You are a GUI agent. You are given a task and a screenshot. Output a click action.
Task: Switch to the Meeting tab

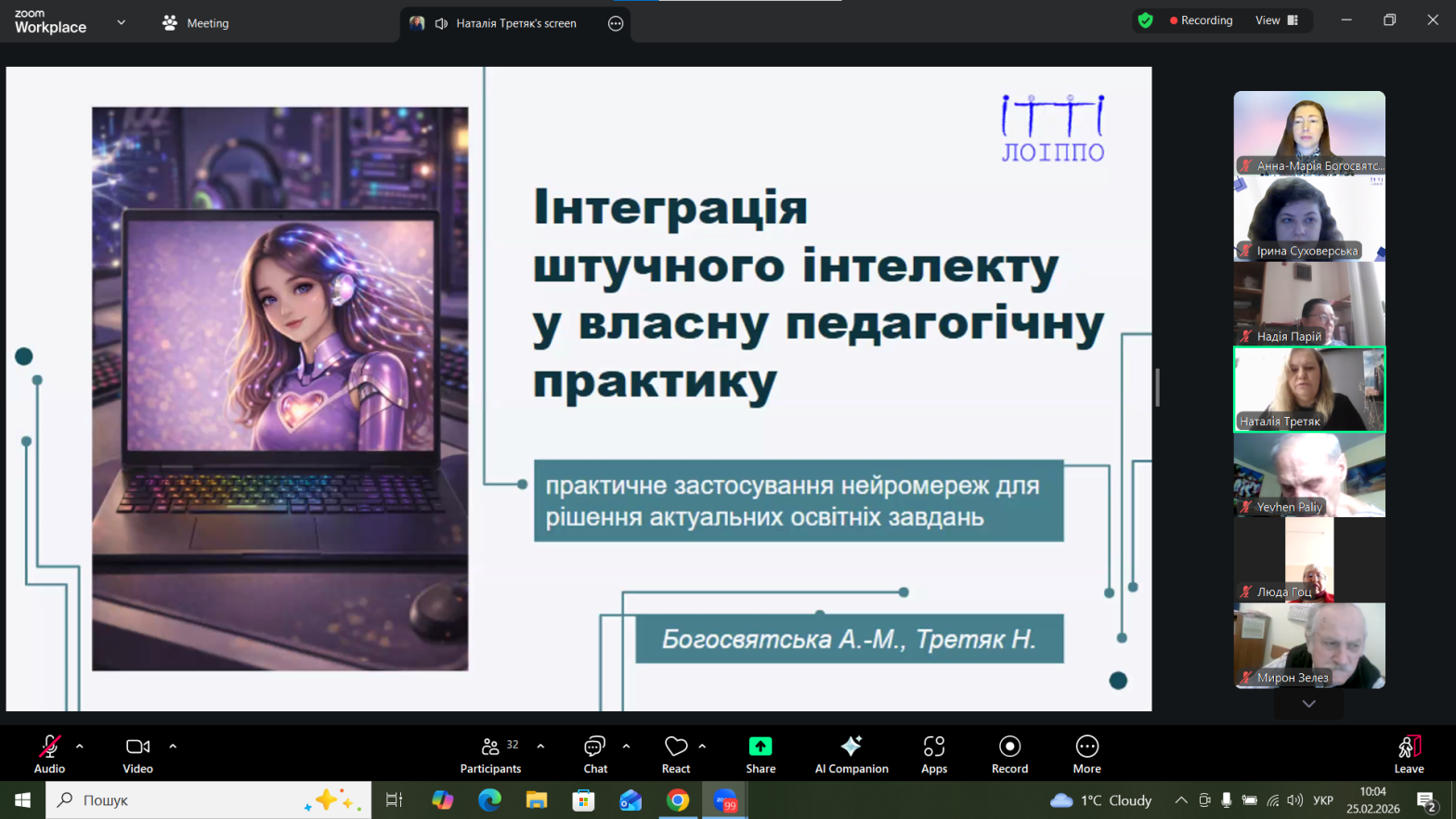coord(196,23)
